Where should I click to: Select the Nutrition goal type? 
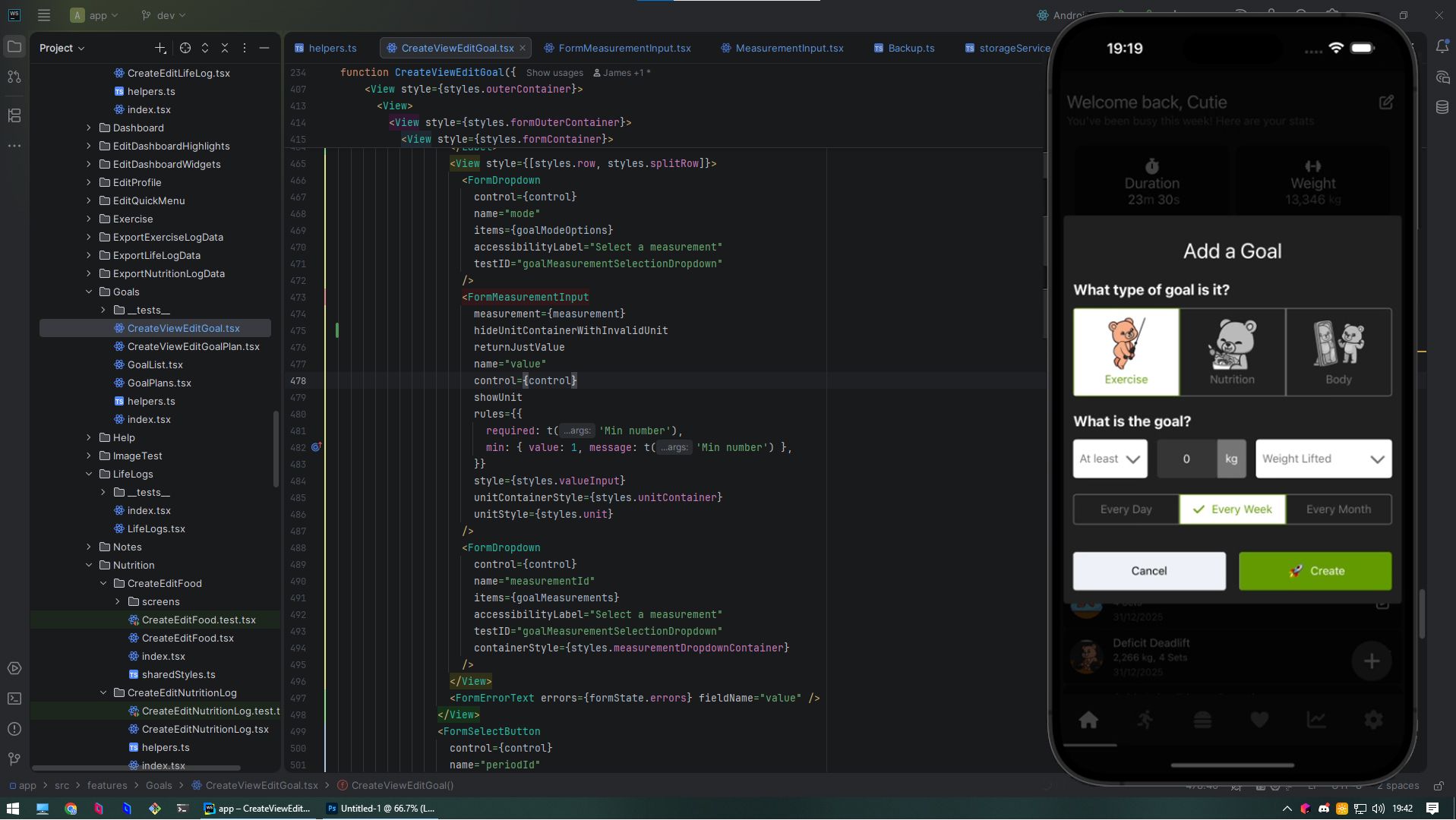(1231, 352)
